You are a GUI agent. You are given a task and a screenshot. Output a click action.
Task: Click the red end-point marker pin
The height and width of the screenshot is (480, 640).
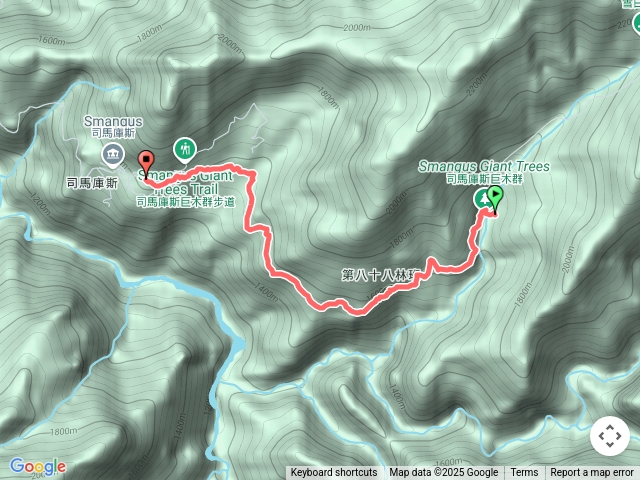point(146,163)
